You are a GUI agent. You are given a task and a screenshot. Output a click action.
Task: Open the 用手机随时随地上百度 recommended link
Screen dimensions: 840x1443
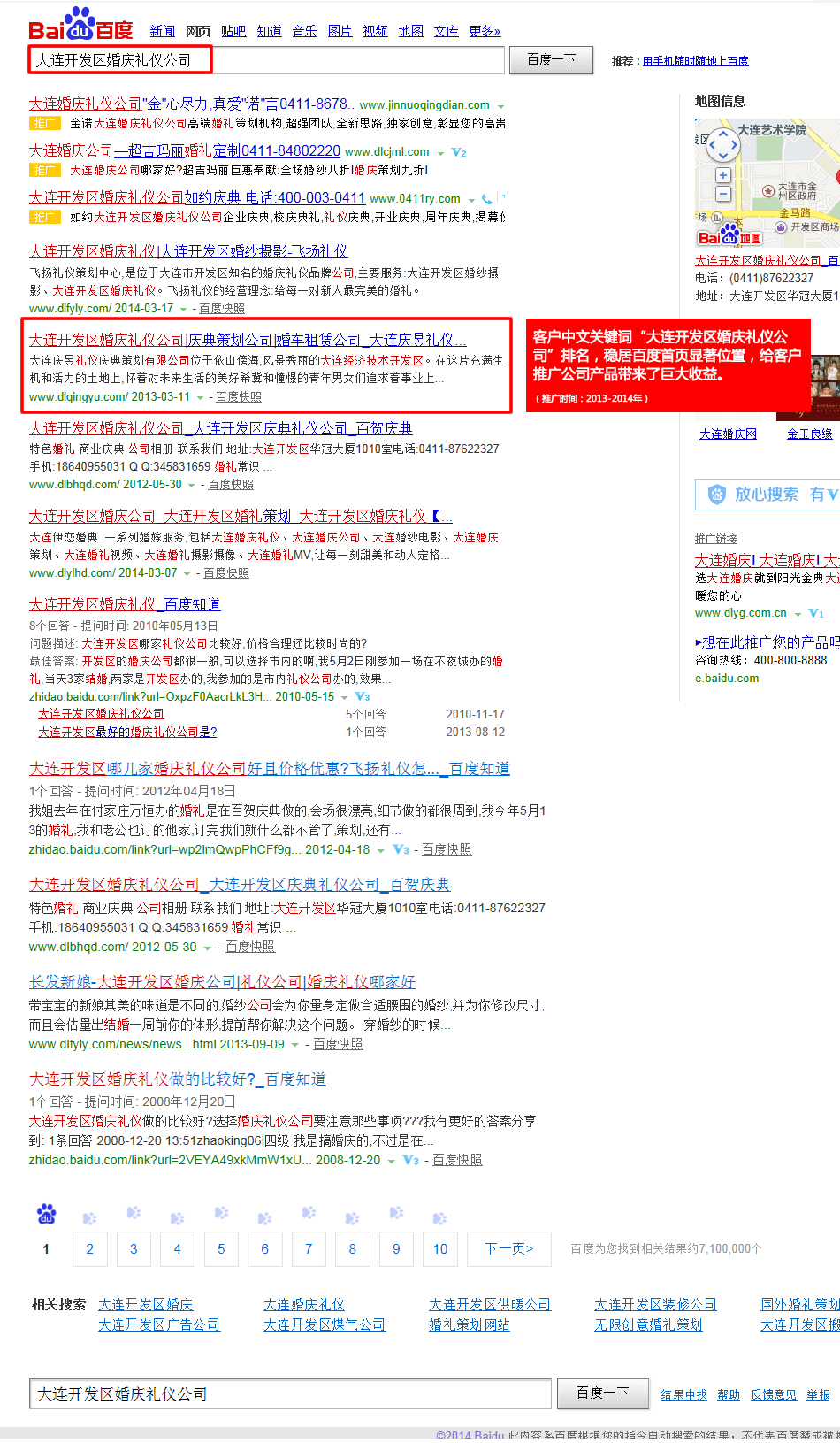(x=695, y=61)
